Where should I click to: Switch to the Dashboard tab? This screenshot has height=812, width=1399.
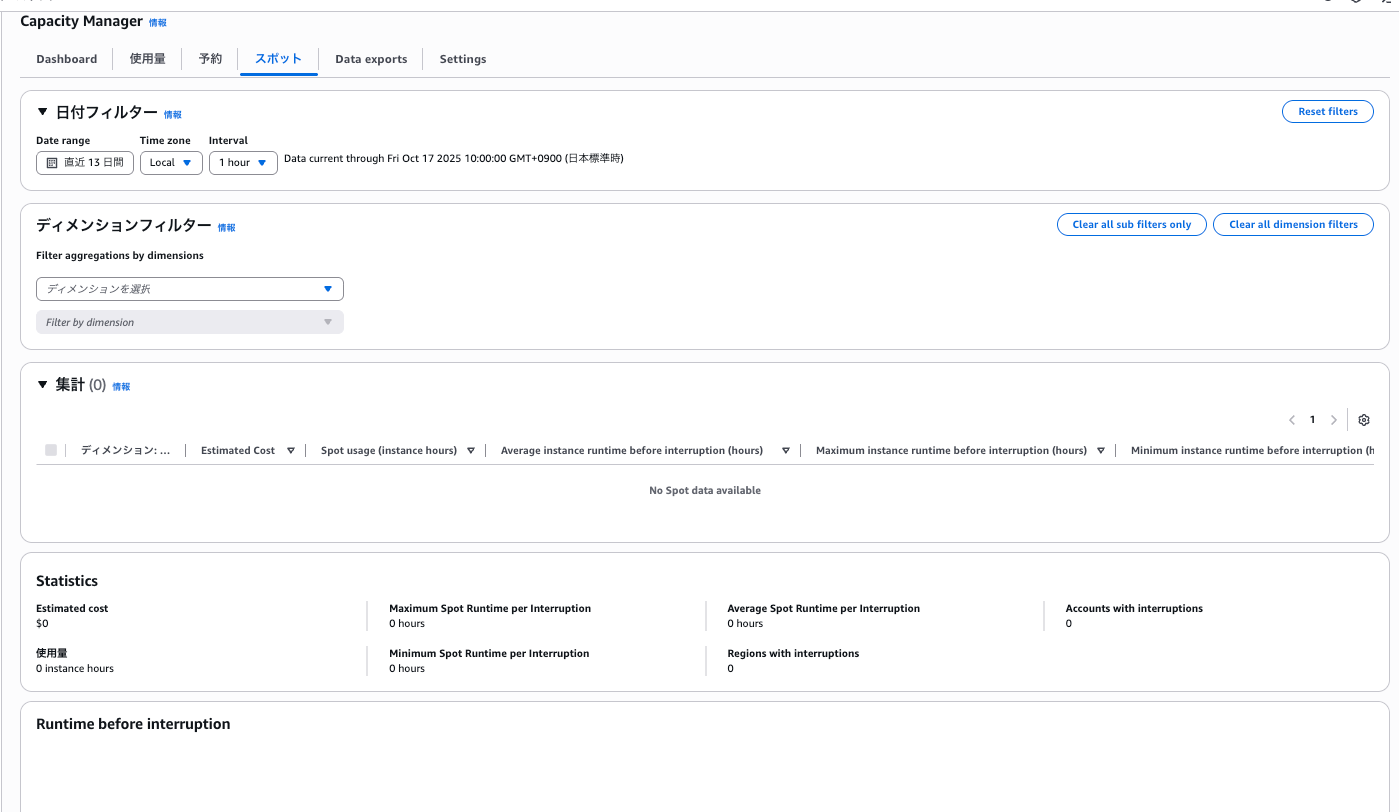67,59
